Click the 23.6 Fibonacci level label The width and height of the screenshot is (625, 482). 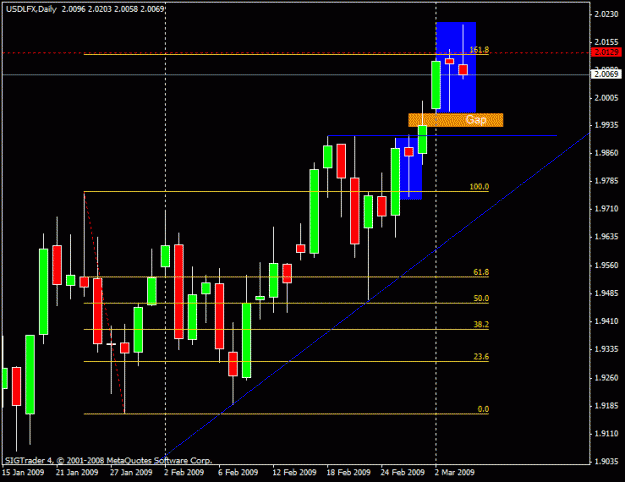click(x=481, y=356)
